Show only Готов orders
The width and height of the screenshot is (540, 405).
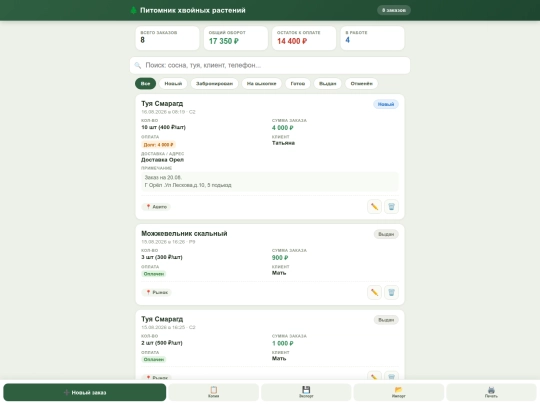click(x=298, y=84)
